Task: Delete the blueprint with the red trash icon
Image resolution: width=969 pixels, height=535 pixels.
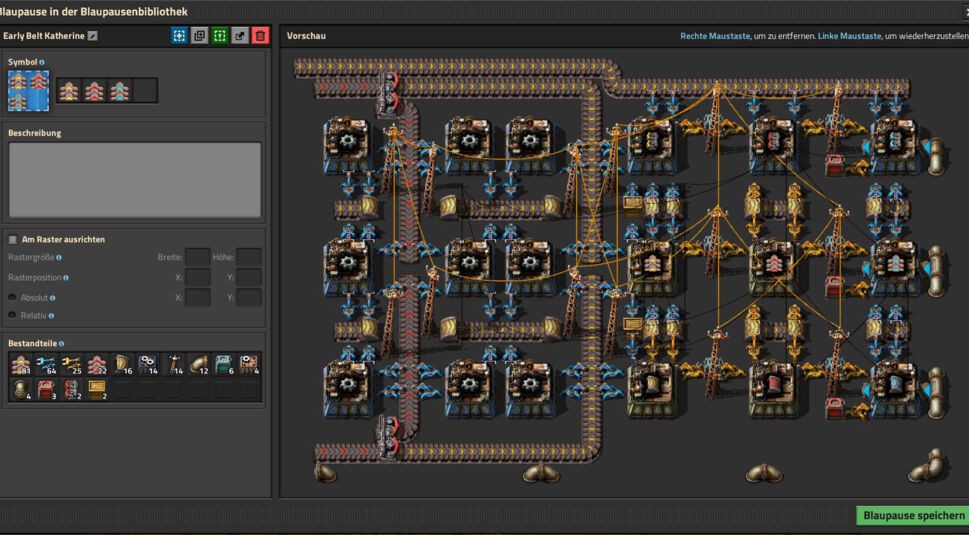Action: [260, 36]
